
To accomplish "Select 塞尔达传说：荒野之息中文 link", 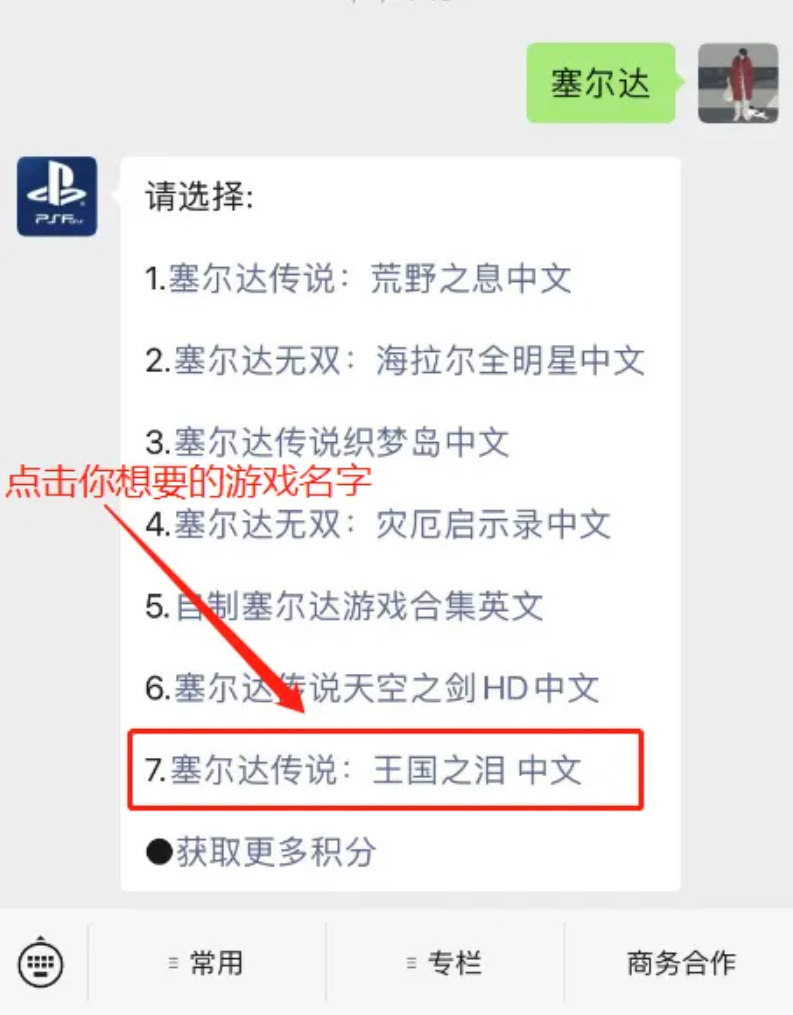I will coord(370,279).
